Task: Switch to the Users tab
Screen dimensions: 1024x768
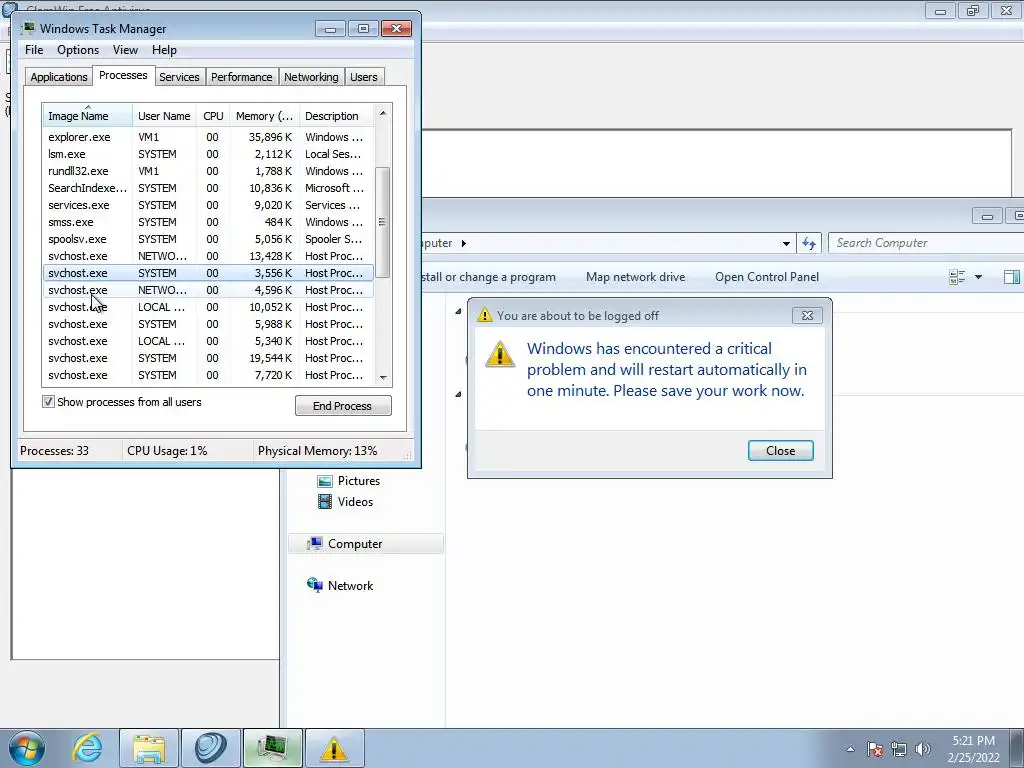Action: 364,77
